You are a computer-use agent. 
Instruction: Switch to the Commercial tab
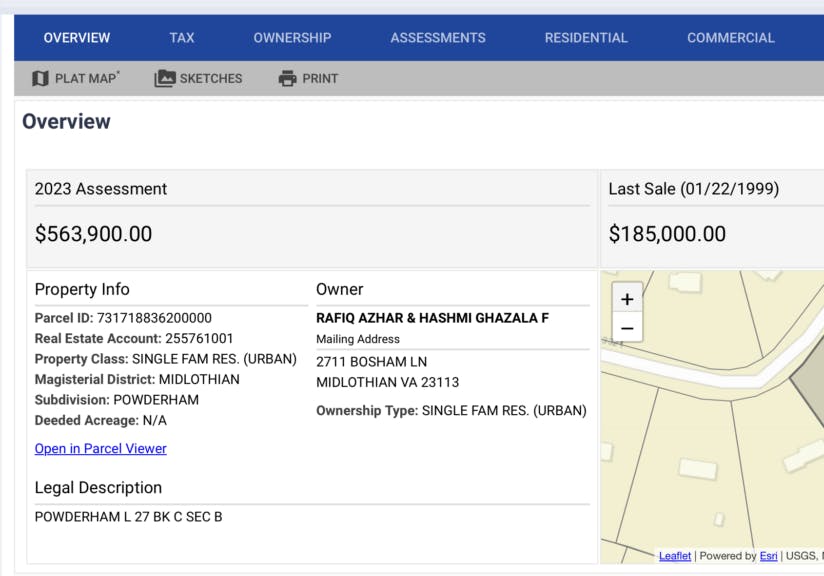(730, 38)
